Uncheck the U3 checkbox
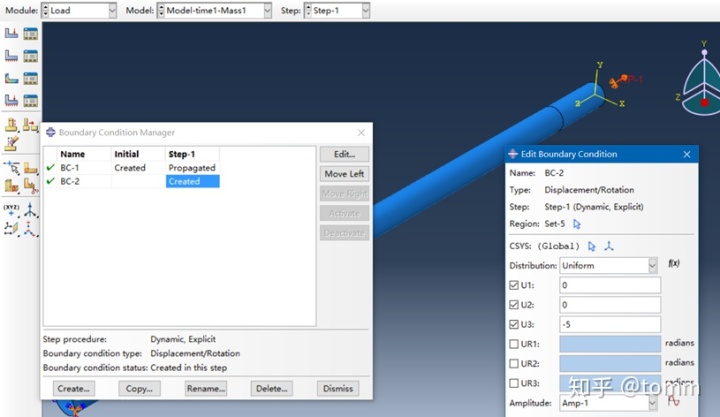The height and width of the screenshot is (417, 720). tap(514, 325)
